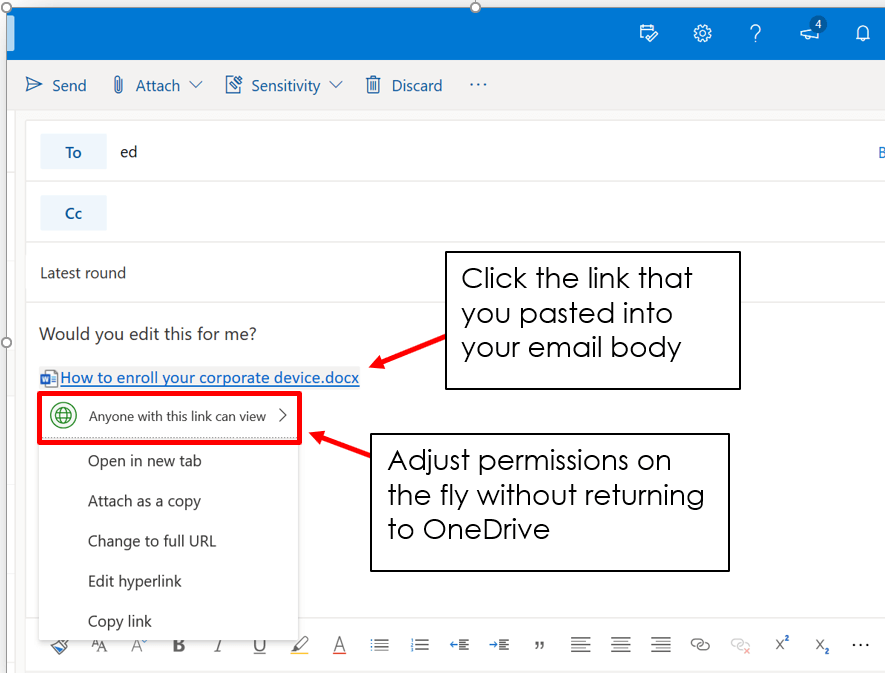Image resolution: width=885 pixels, height=673 pixels.
Task: Insert a bulleted list
Action: [379, 645]
